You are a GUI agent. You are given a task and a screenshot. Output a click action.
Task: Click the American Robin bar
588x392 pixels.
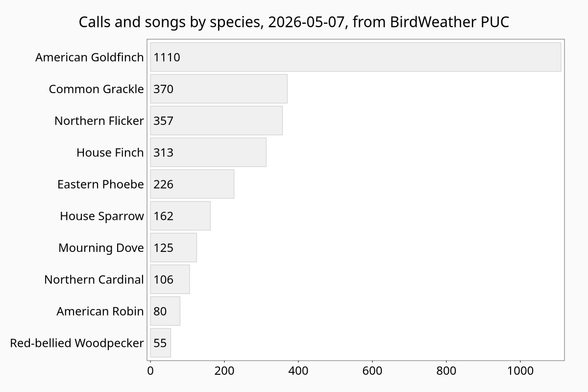tap(165, 311)
